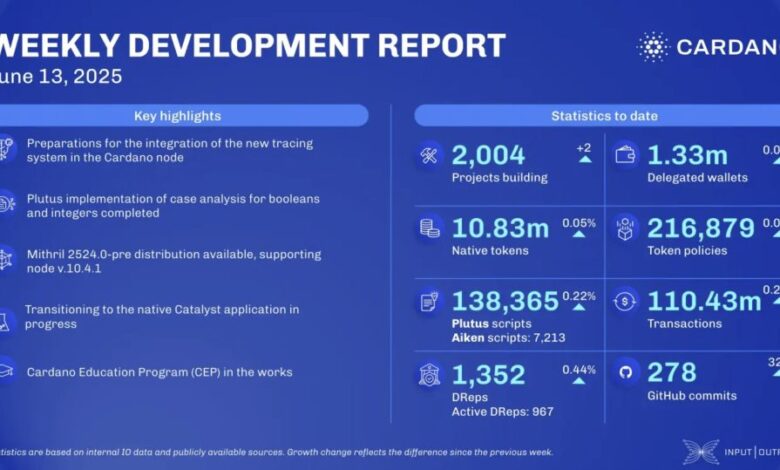Click the 138,365 figure
The width and height of the screenshot is (780, 470).
coord(505,301)
